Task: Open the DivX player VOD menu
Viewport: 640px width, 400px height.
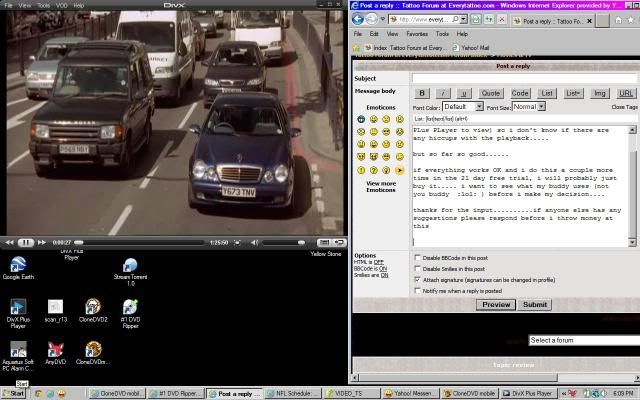Action: [62, 5]
